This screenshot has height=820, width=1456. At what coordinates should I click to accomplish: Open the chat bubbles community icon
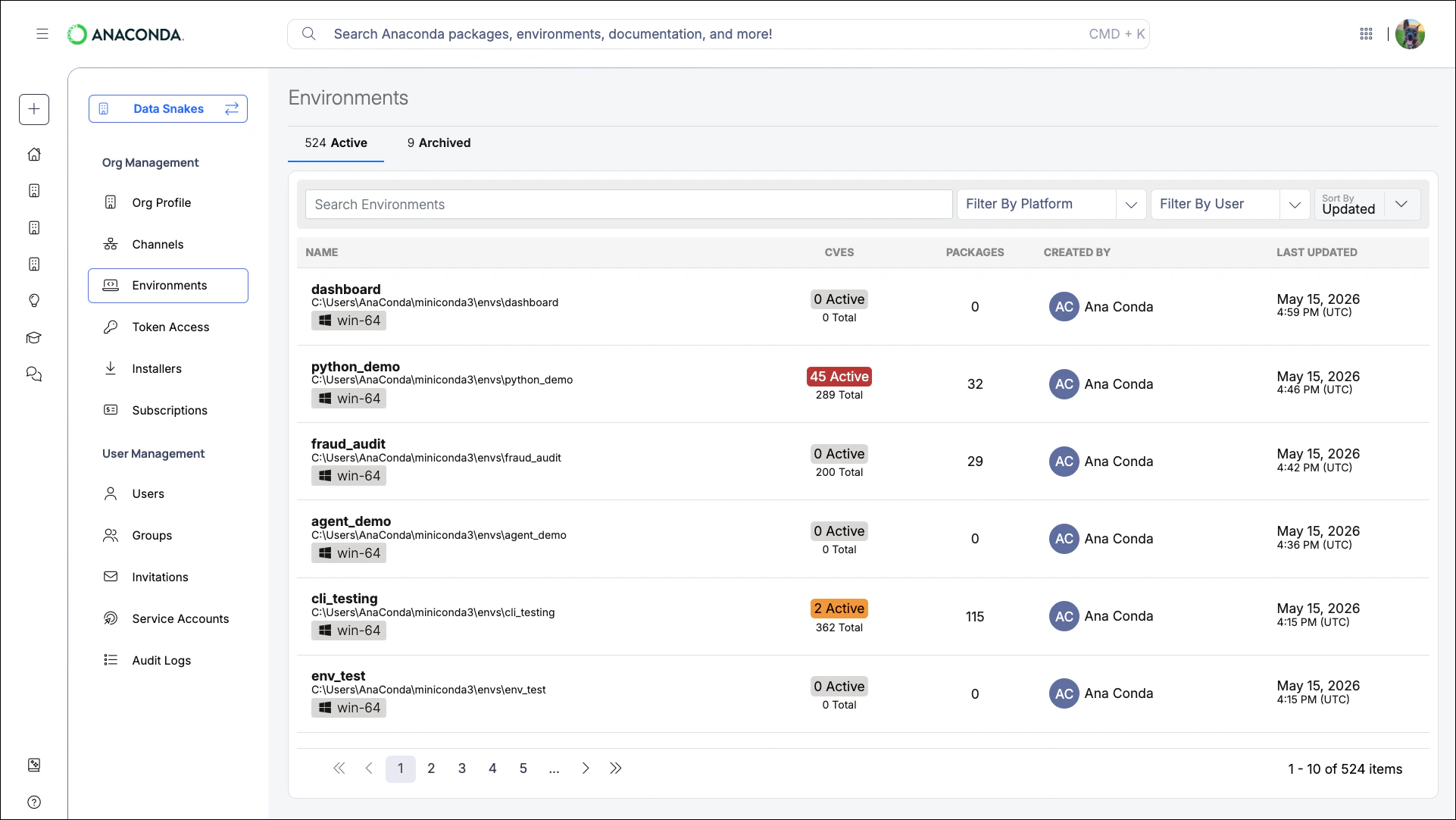[34, 374]
